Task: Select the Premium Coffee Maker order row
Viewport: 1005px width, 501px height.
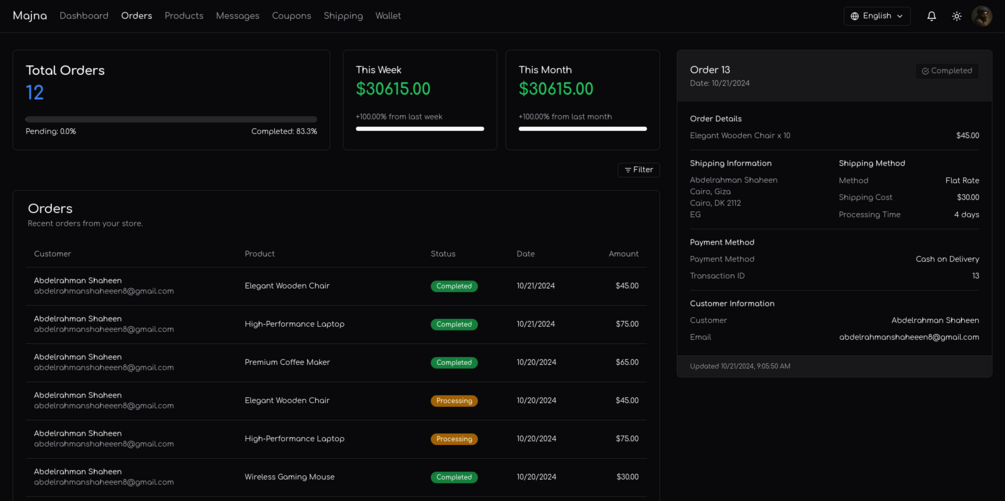Action: [x=287, y=363]
